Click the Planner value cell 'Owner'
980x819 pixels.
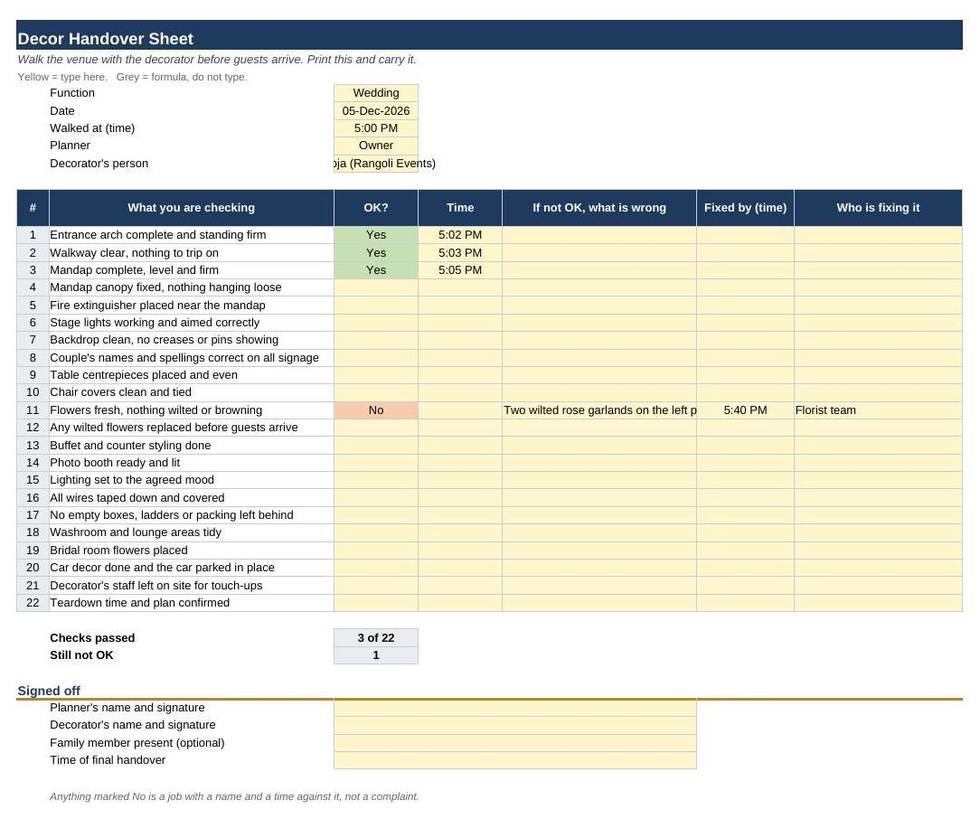(x=376, y=145)
